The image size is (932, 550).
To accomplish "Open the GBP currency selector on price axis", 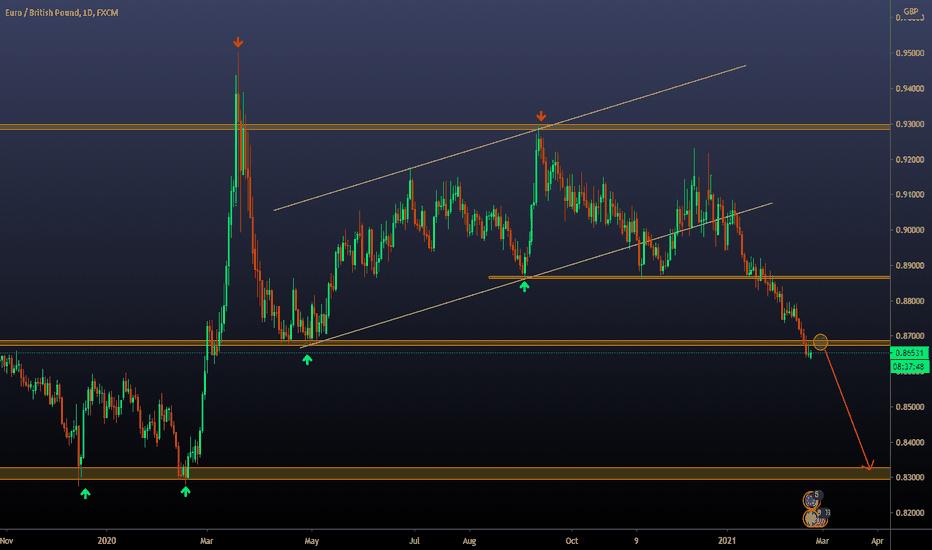I will [x=911, y=11].
